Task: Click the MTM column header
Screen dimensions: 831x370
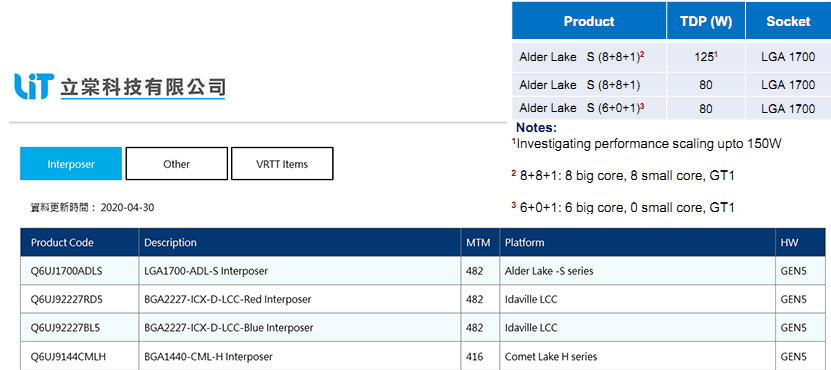Action: pos(478,243)
